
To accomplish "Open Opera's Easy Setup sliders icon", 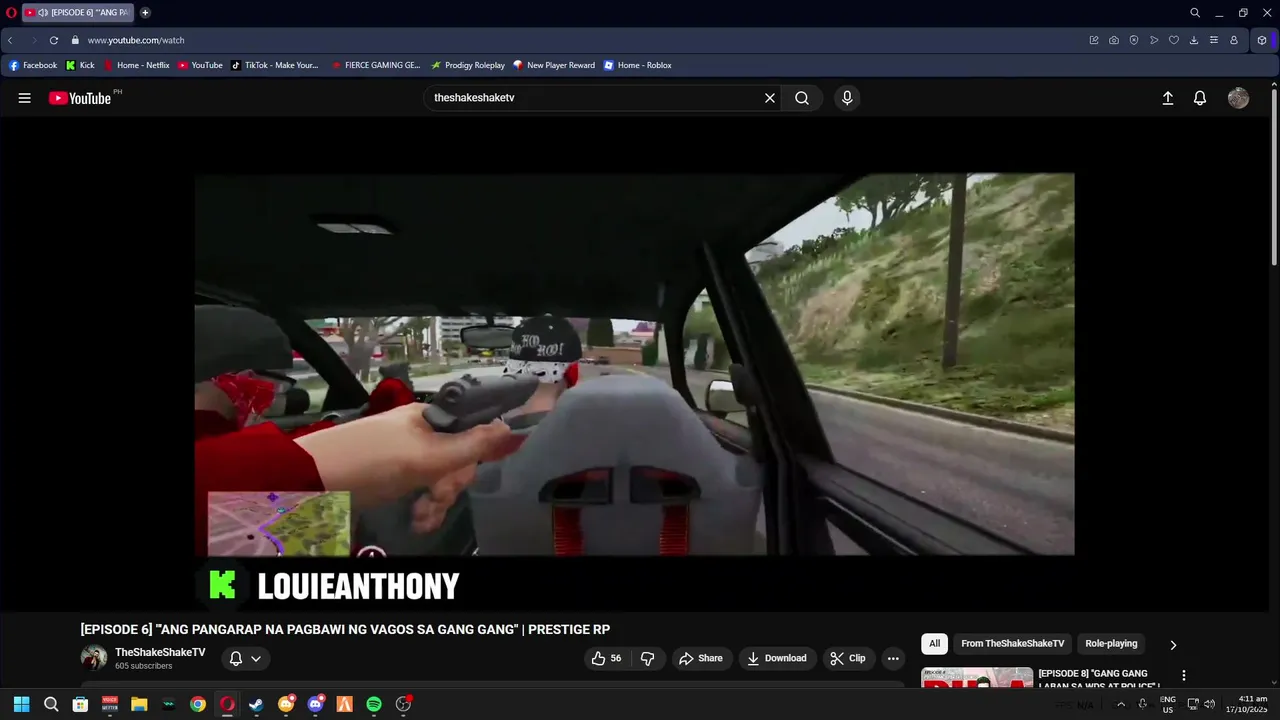I will click(1214, 40).
